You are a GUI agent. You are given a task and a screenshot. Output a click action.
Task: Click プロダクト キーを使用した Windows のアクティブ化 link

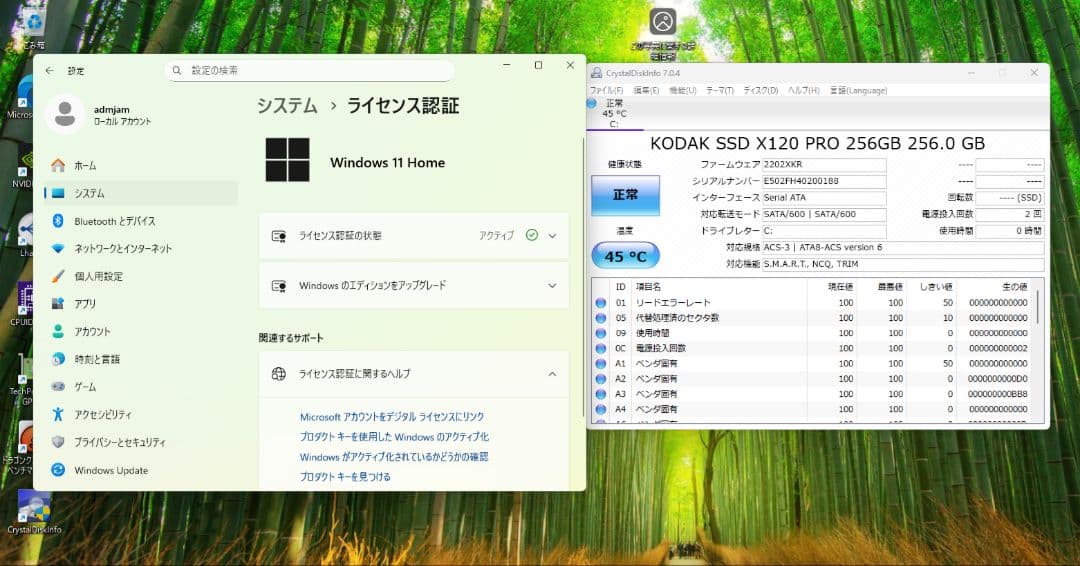(394, 437)
